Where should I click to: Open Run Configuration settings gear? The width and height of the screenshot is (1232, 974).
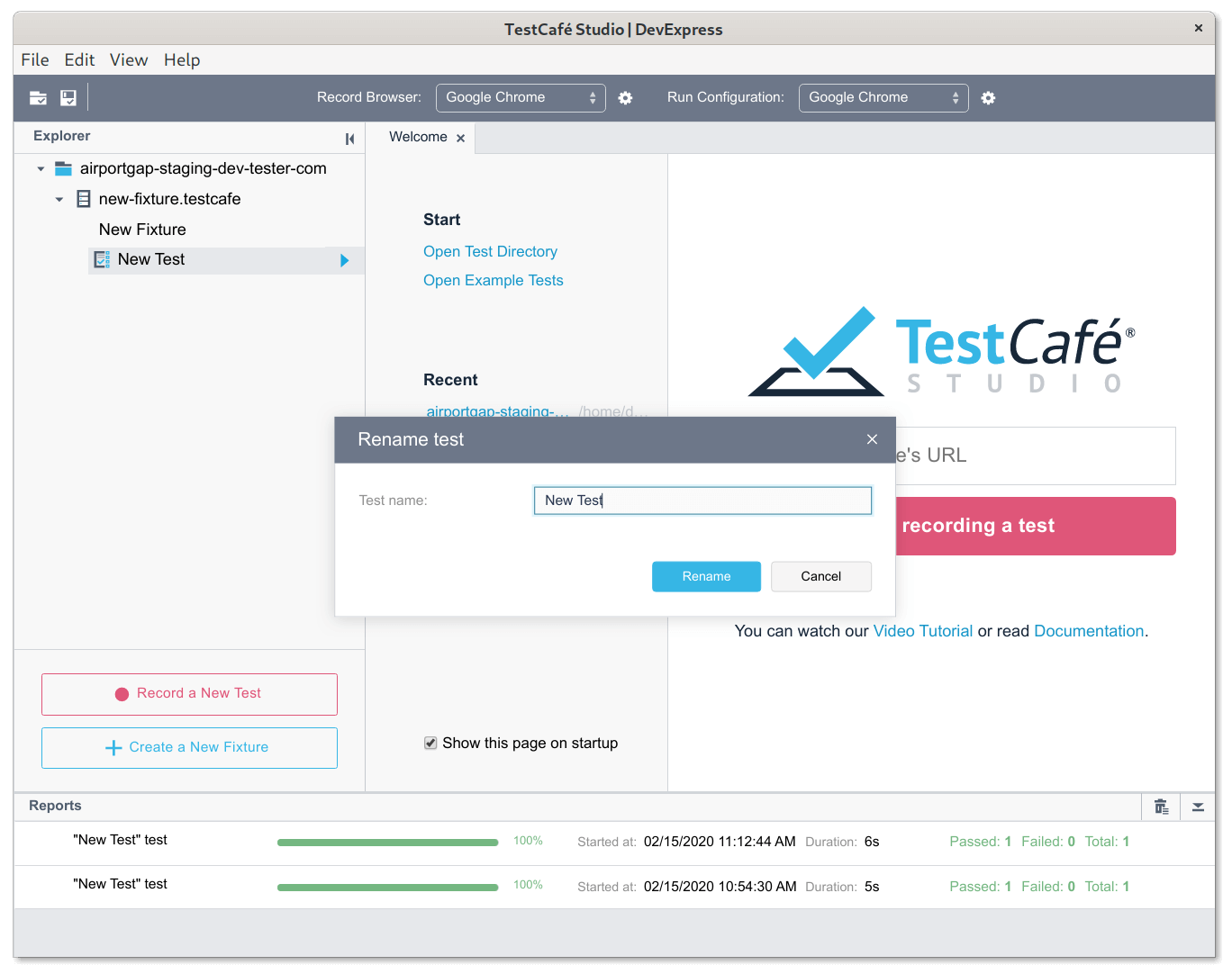(x=988, y=98)
